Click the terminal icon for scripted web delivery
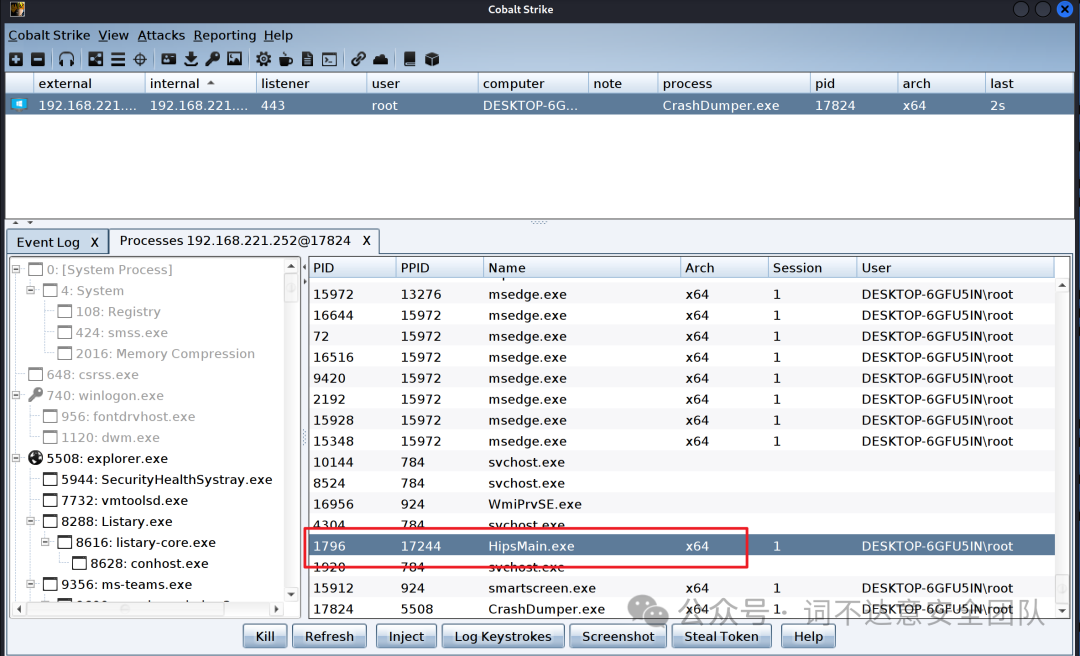This screenshot has width=1080, height=656. pos(330,60)
